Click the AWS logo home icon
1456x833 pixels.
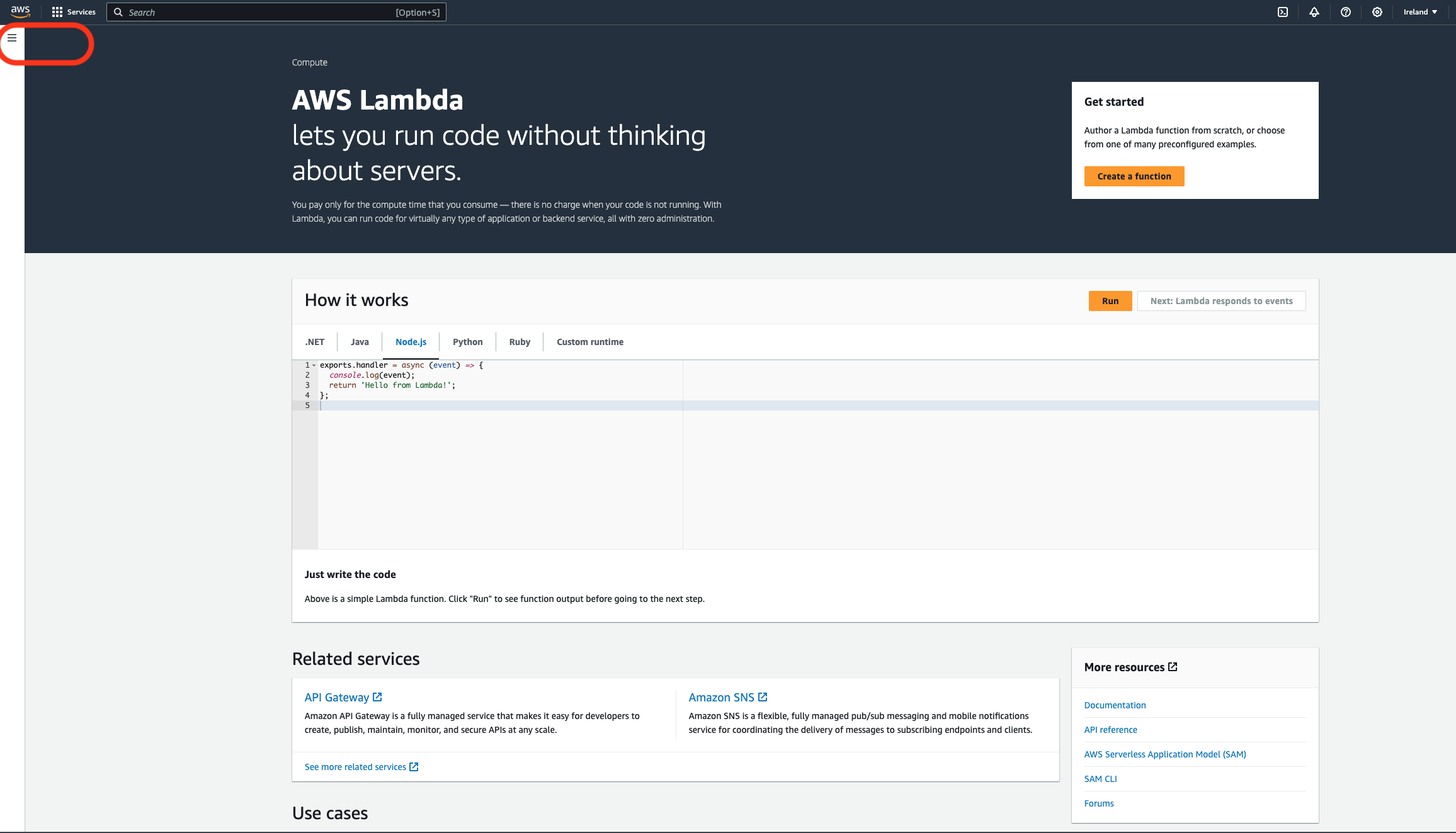[21, 11]
